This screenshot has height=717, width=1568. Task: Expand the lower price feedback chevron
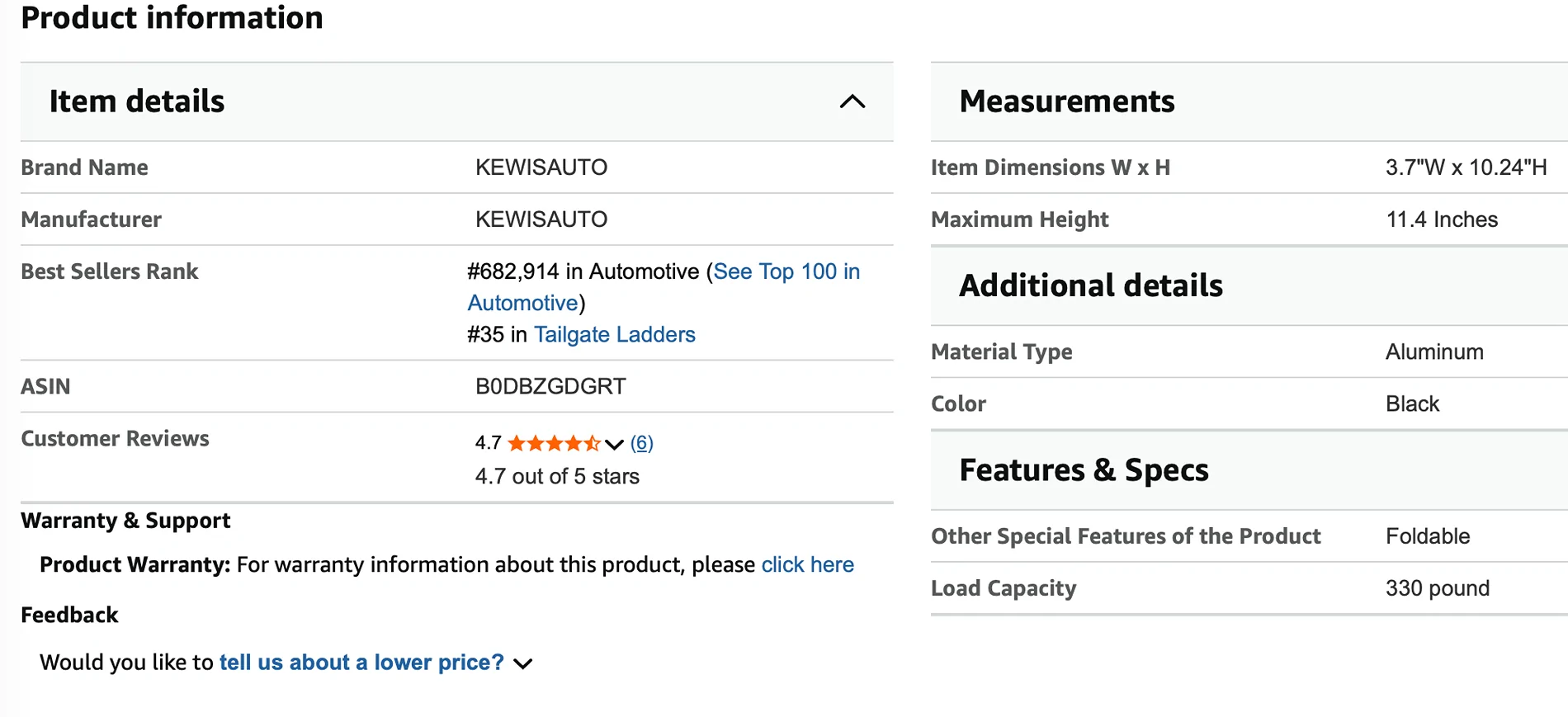coord(523,663)
